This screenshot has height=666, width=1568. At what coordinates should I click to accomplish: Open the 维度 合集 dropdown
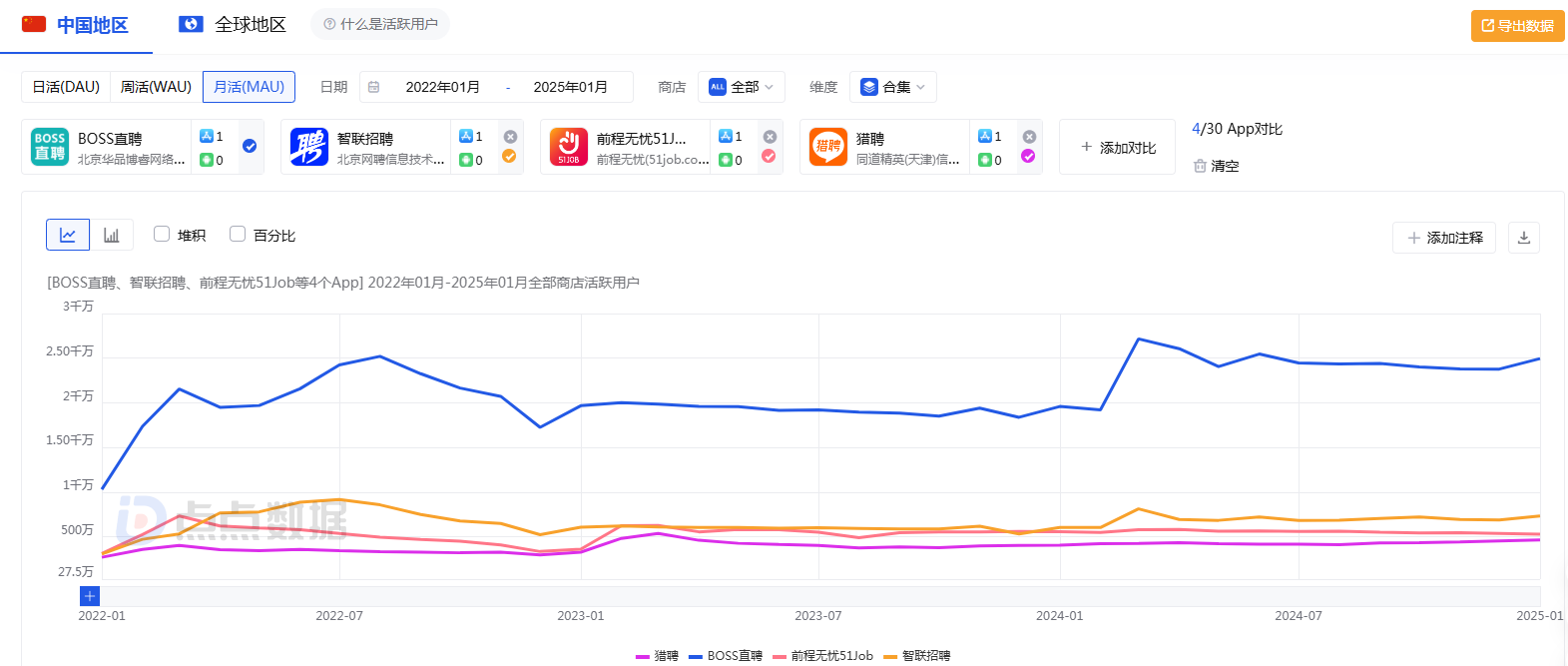[x=893, y=87]
